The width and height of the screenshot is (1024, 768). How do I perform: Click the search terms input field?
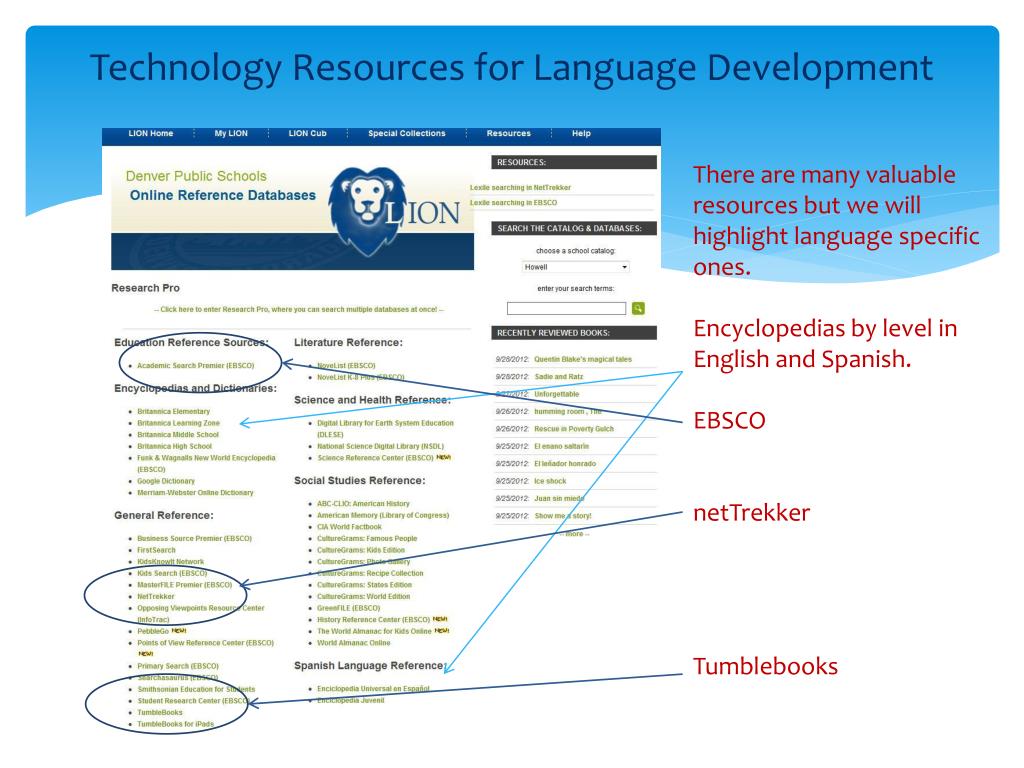566,308
